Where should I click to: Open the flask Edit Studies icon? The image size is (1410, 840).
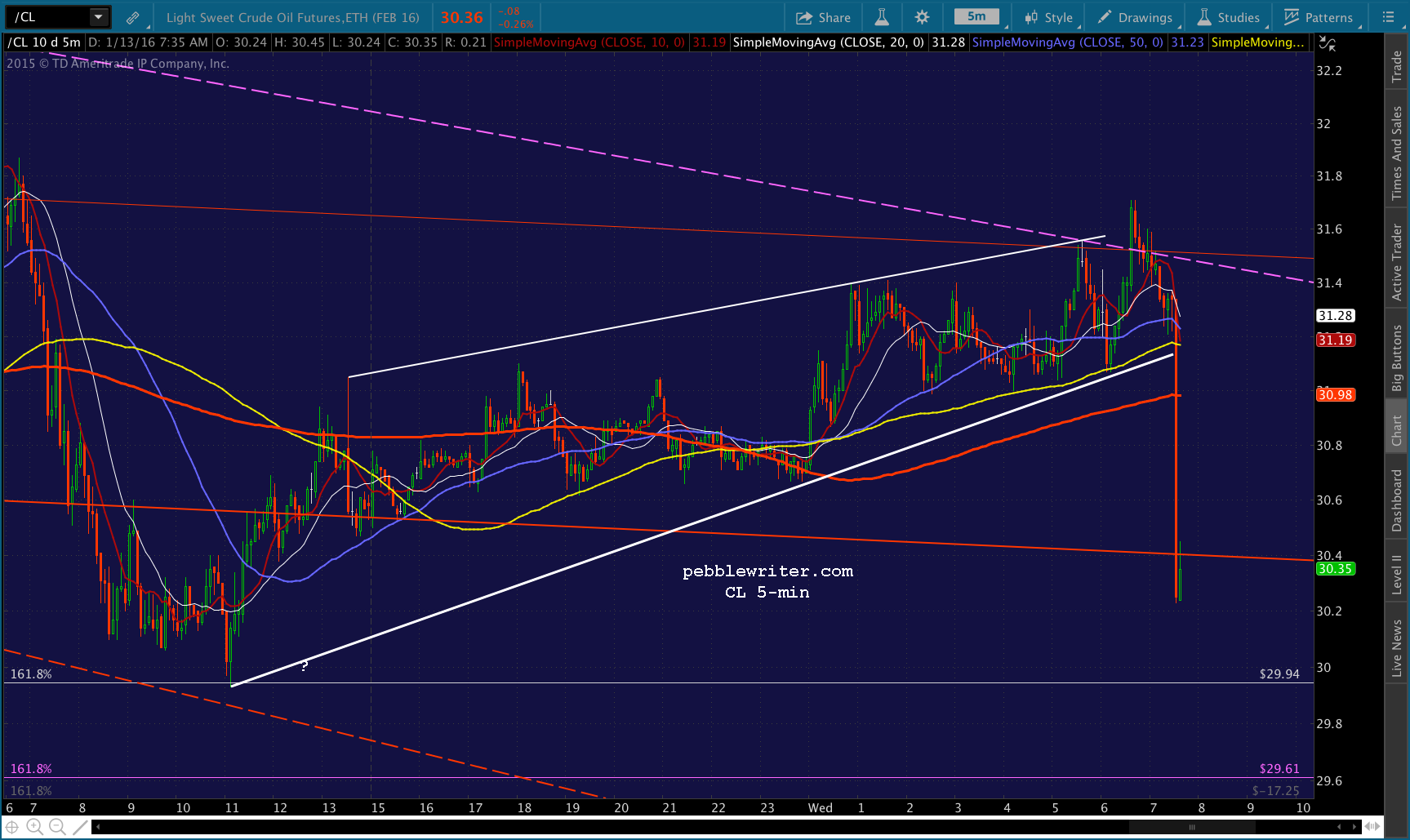coord(882,17)
